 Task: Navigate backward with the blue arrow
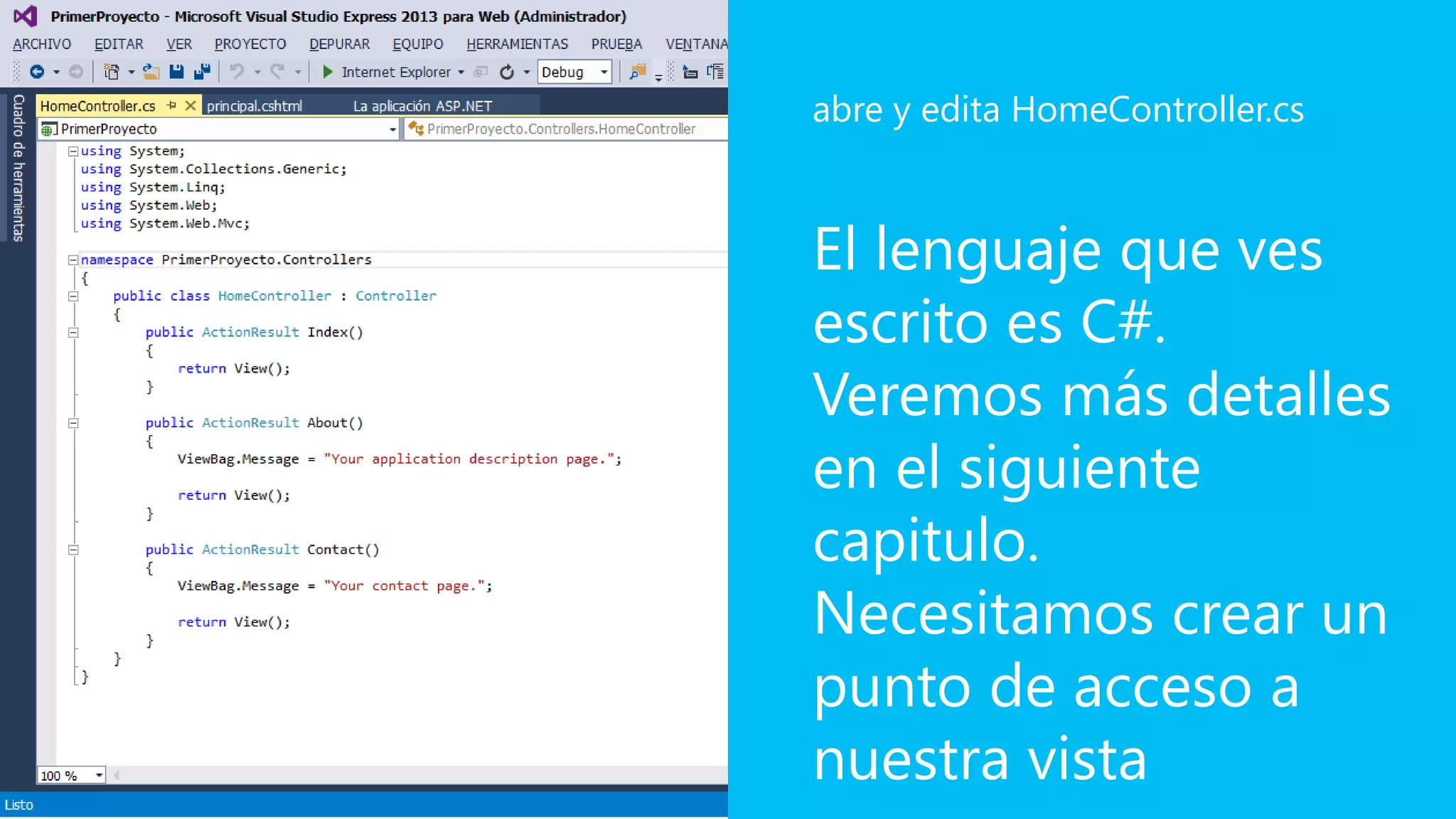point(37,72)
